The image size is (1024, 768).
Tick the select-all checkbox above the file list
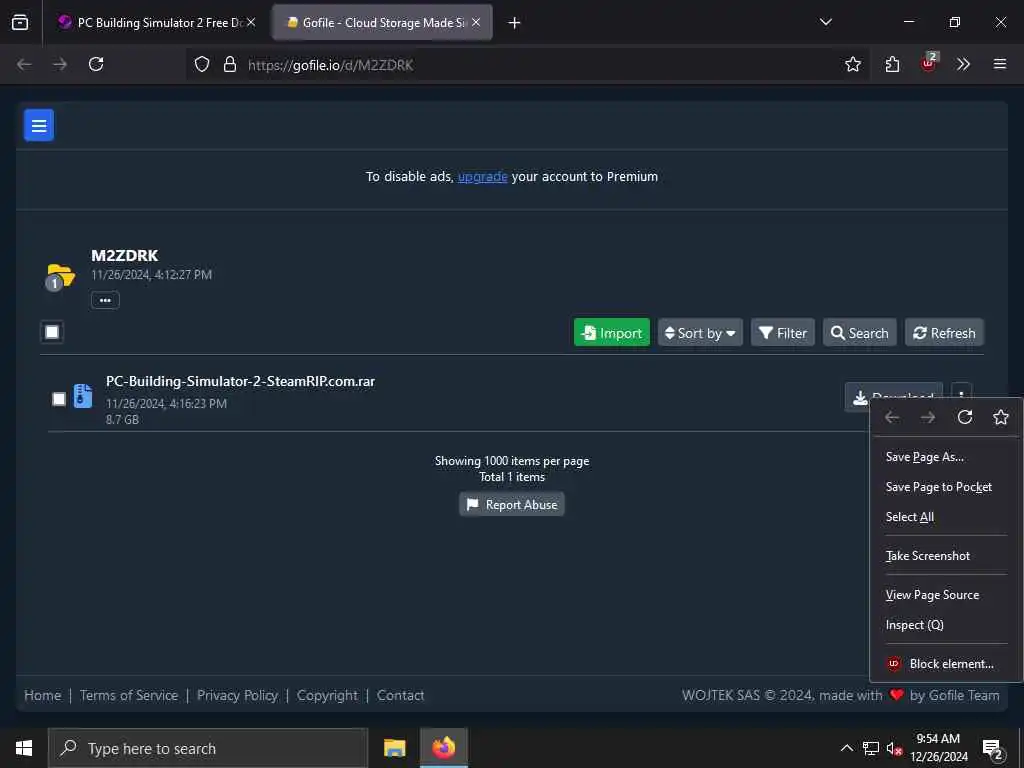click(x=52, y=332)
